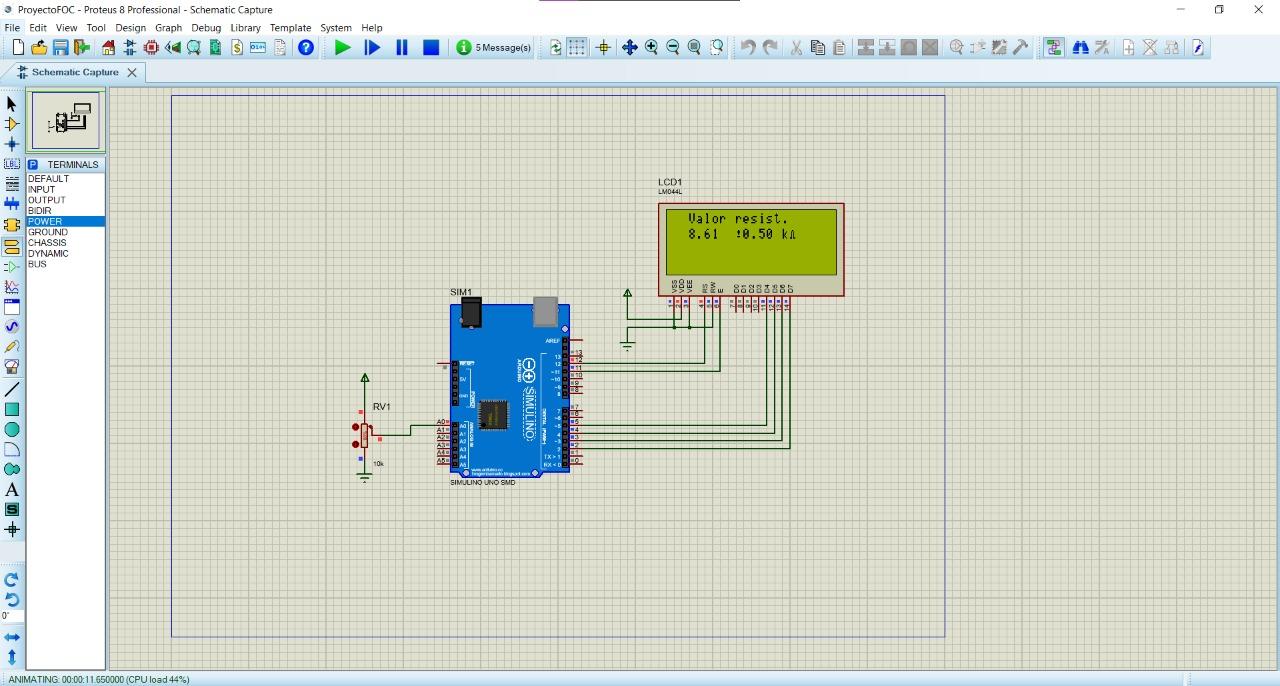Select the Wire Label mode
Screen dimensions: 1280x686
tap(12, 164)
